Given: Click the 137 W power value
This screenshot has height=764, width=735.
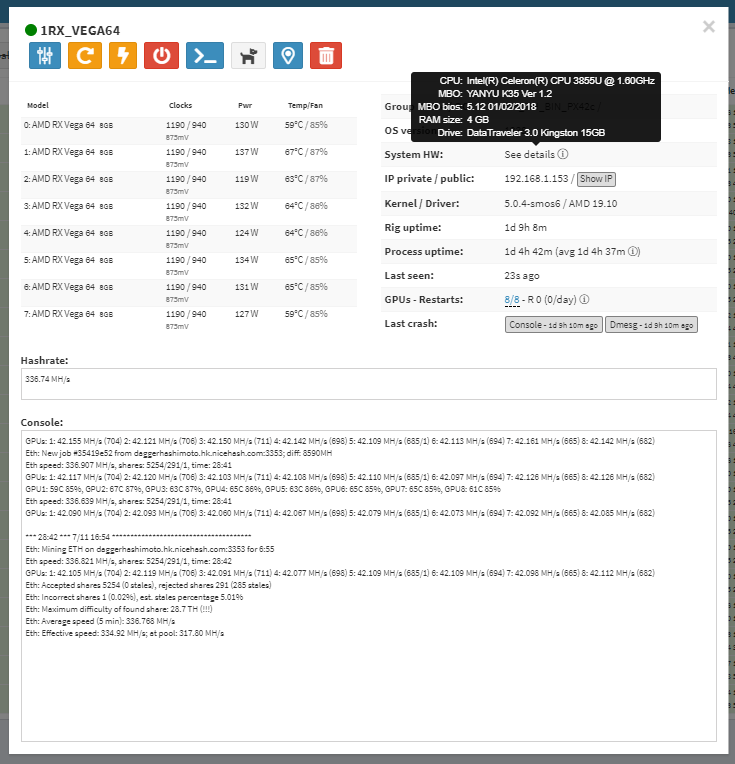Looking at the screenshot, I should tap(247, 152).
